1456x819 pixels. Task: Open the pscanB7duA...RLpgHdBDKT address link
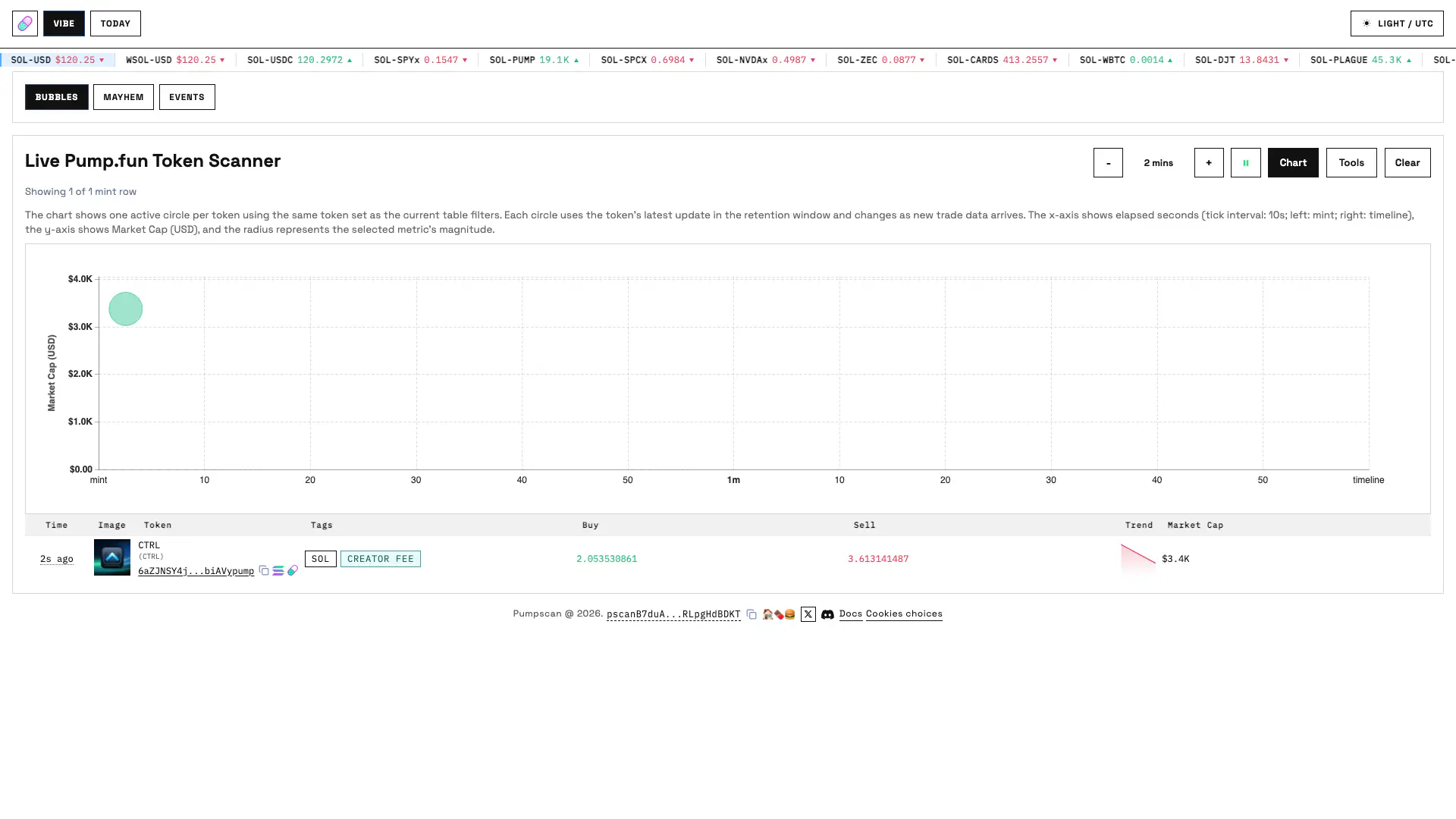click(x=673, y=614)
